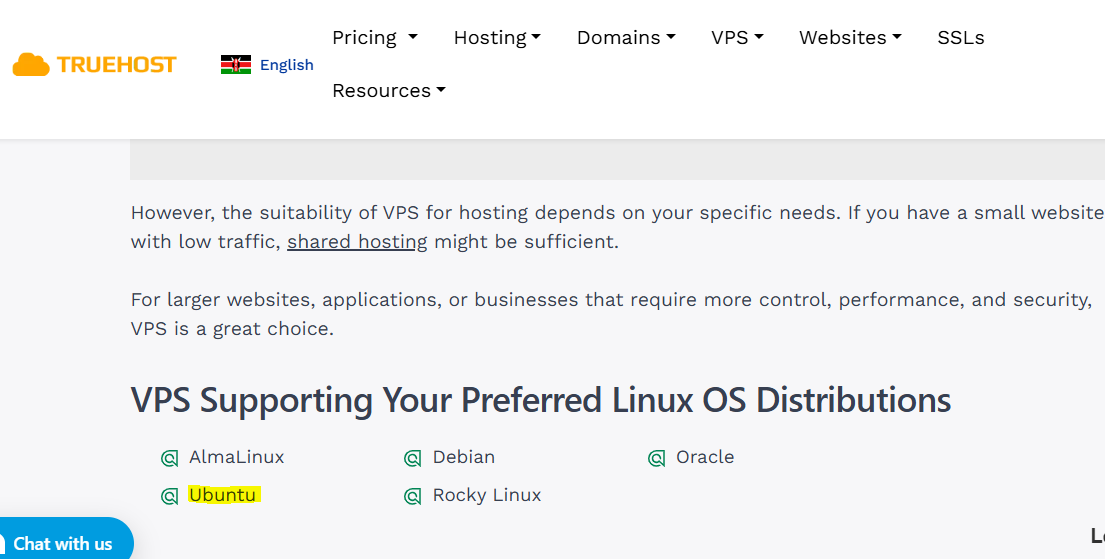Expand the Resources dropdown menu

389,91
